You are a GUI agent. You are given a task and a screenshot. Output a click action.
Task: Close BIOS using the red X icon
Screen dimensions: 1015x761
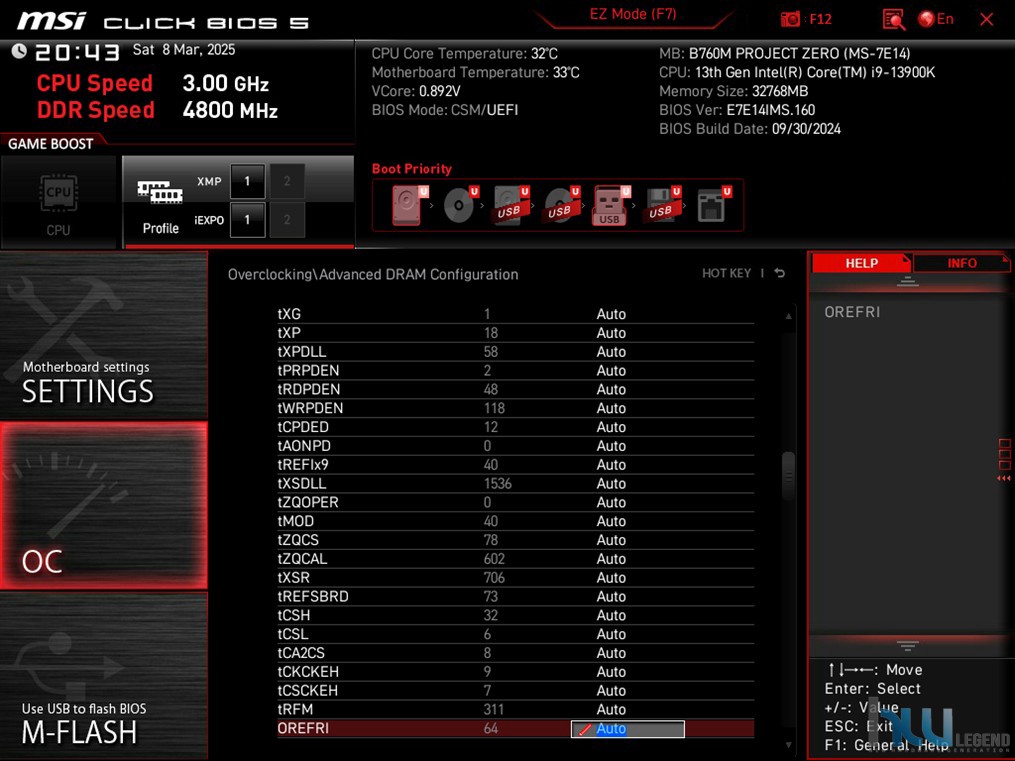(987, 19)
